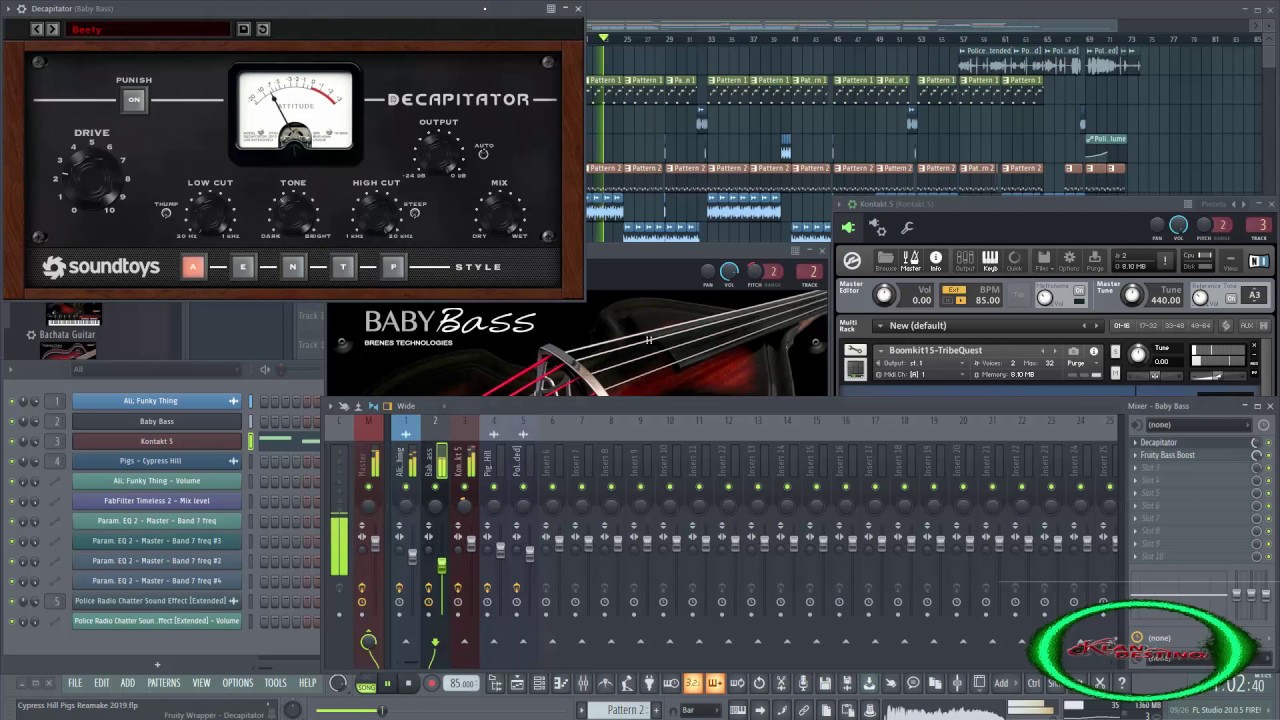Open the mixer from the toolbar faders icon
The height and width of the screenshot is (720, 1280).
pyautogui.click(x=583, y=683)
